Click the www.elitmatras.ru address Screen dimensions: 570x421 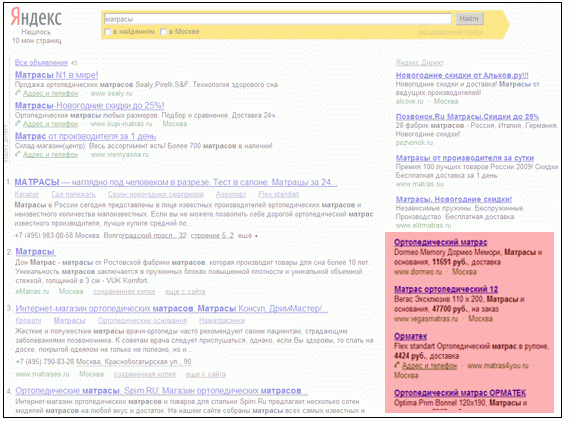click(x=424, y=225)
